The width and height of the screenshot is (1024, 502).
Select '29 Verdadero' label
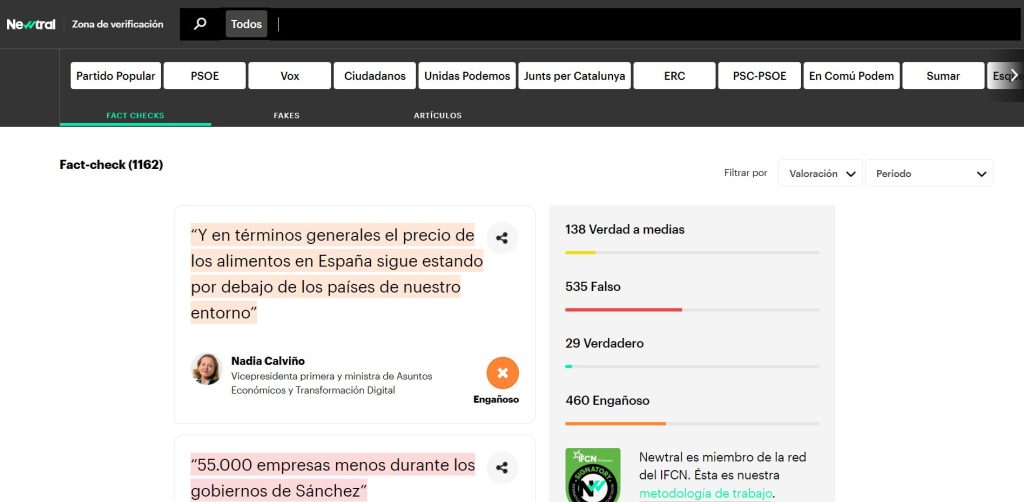click(x=604, y=343)
